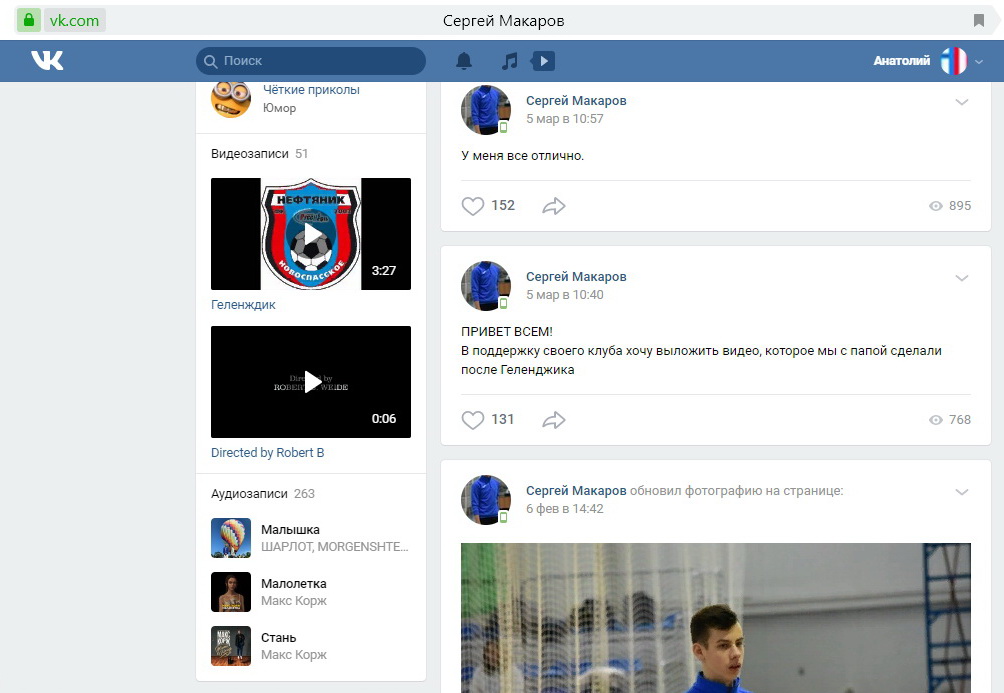
Task: Play the 'Directed by Robert B' video
Action: 311,382
